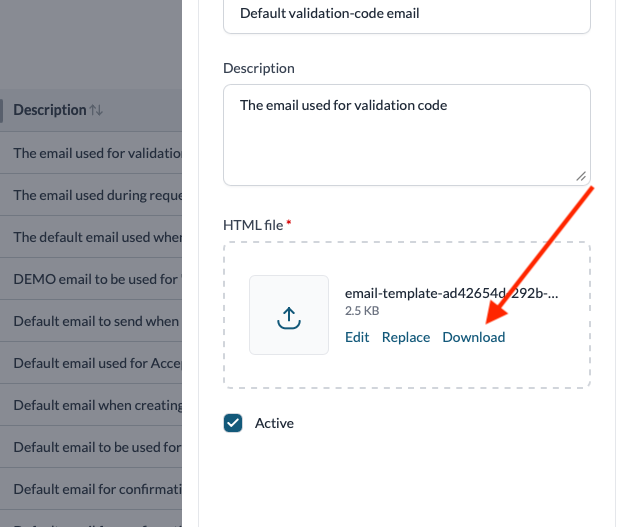632x527 pixels.
Task: Click Edit under the email template file
Action: [x=357, y=337]
